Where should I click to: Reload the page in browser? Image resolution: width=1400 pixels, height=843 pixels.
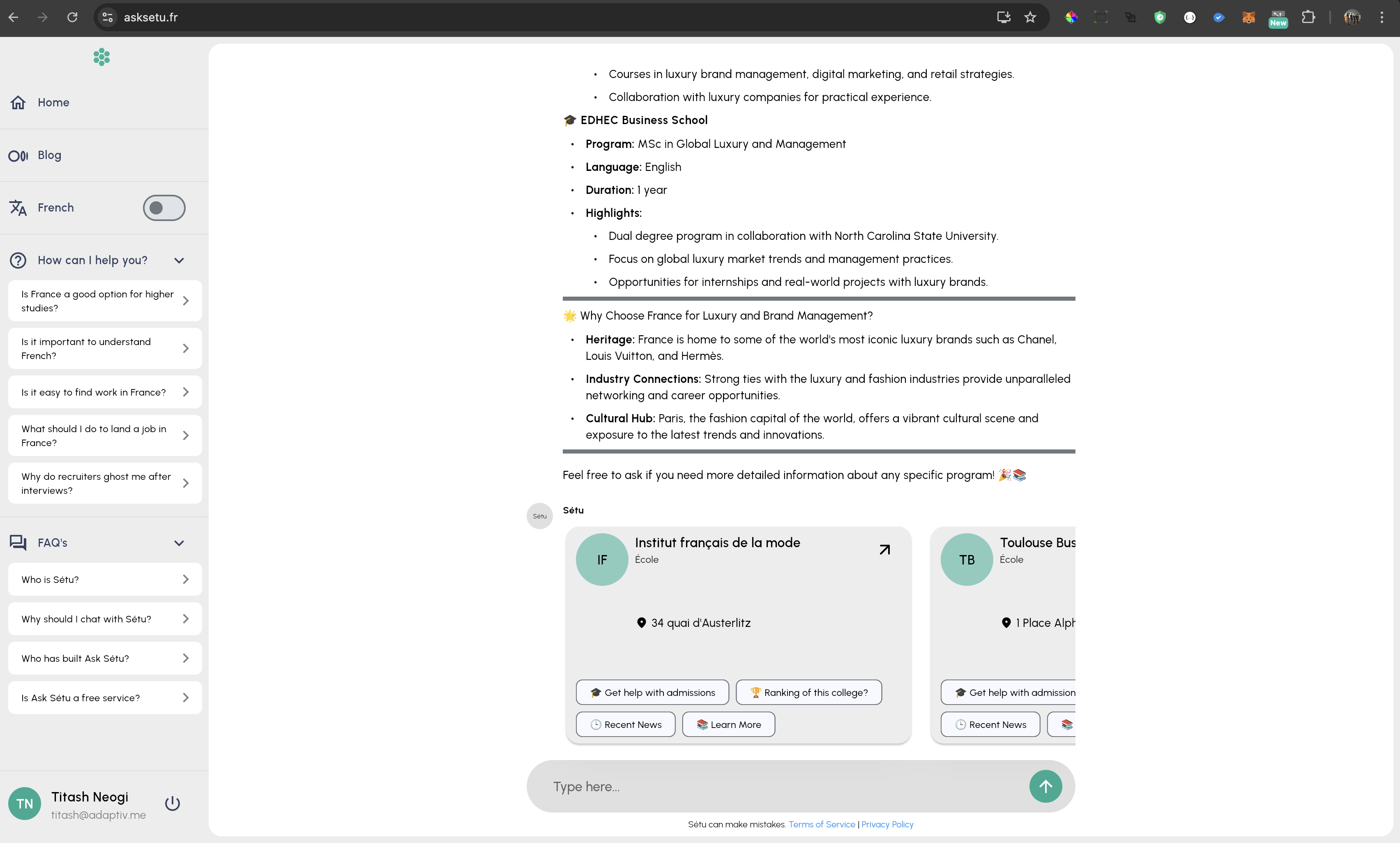click(x=72, y=17)
